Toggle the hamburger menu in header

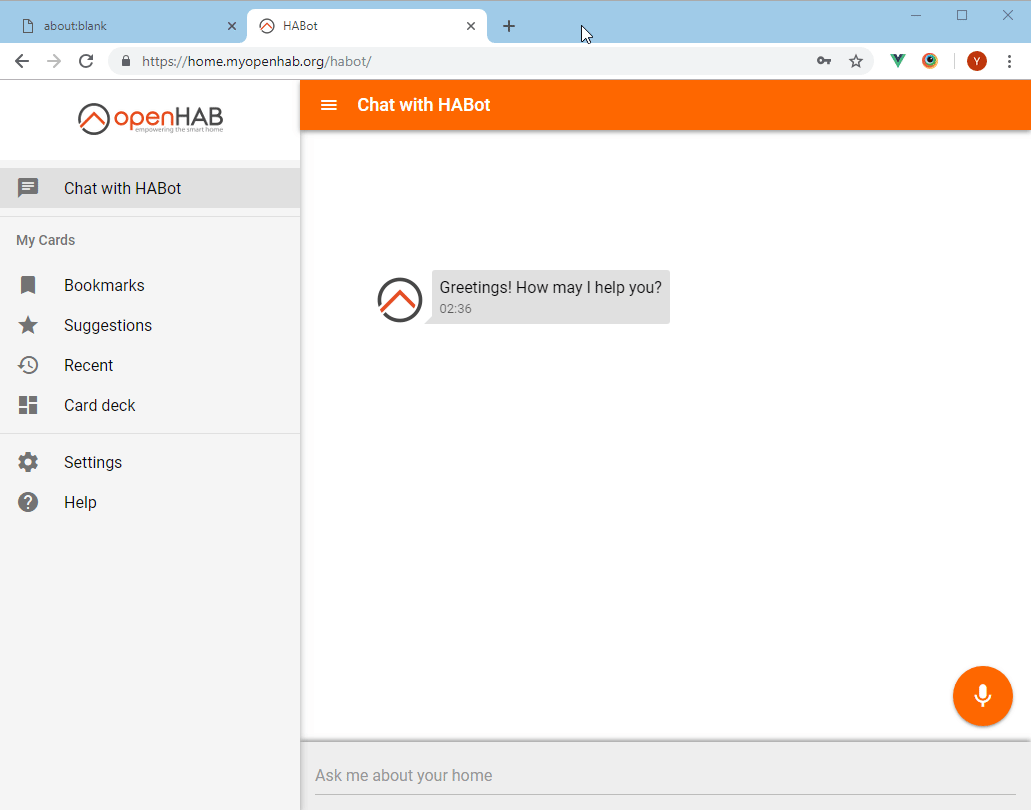[x=328, y=105]
